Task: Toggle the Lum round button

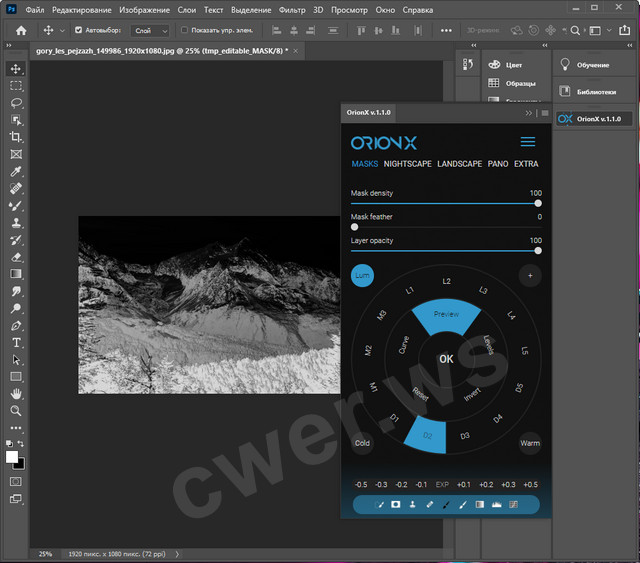Action: pyautogui.click(x=362, y=277)
